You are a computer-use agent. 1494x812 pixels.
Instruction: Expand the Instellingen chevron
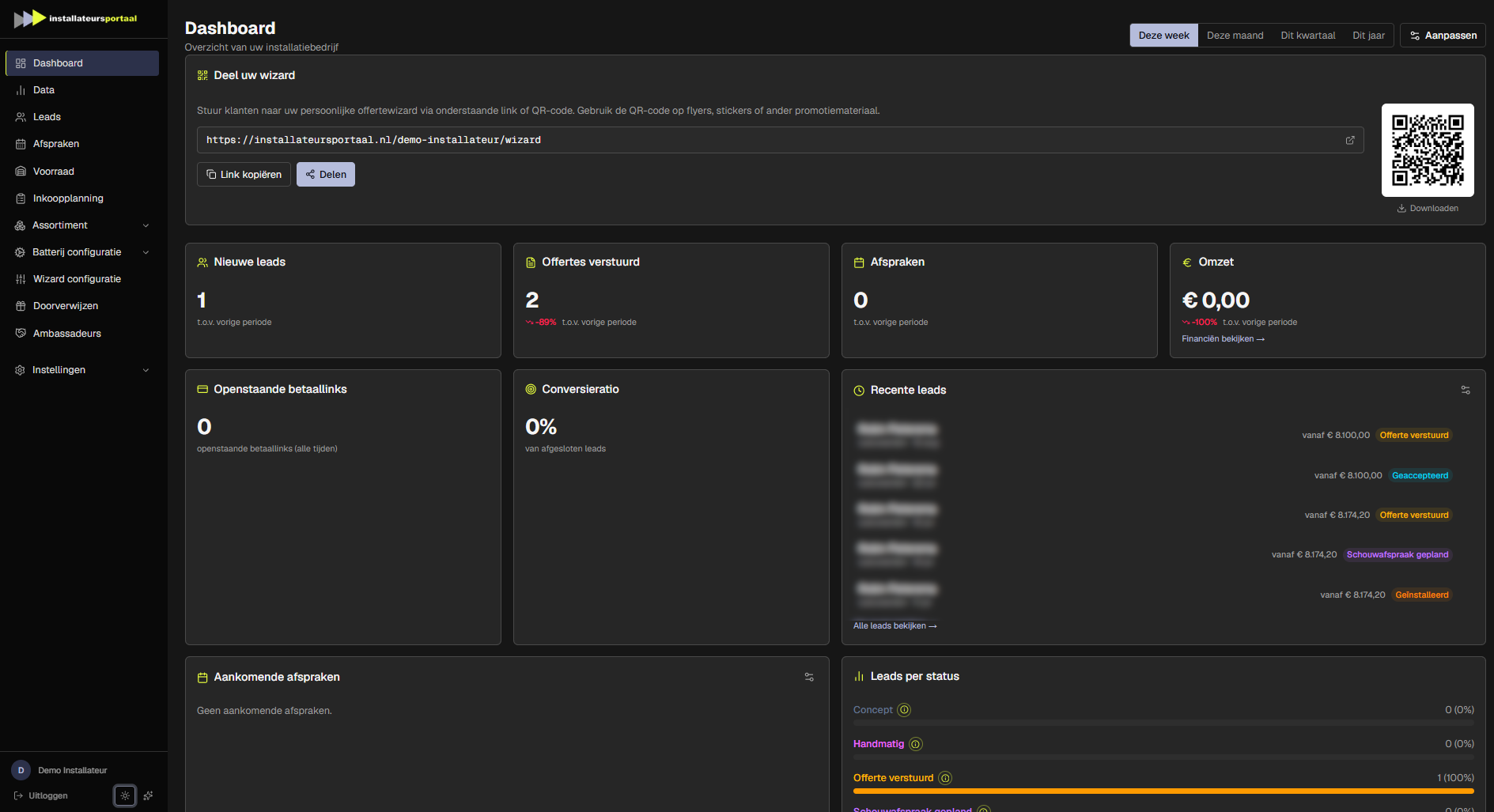[x=146, y=370]
